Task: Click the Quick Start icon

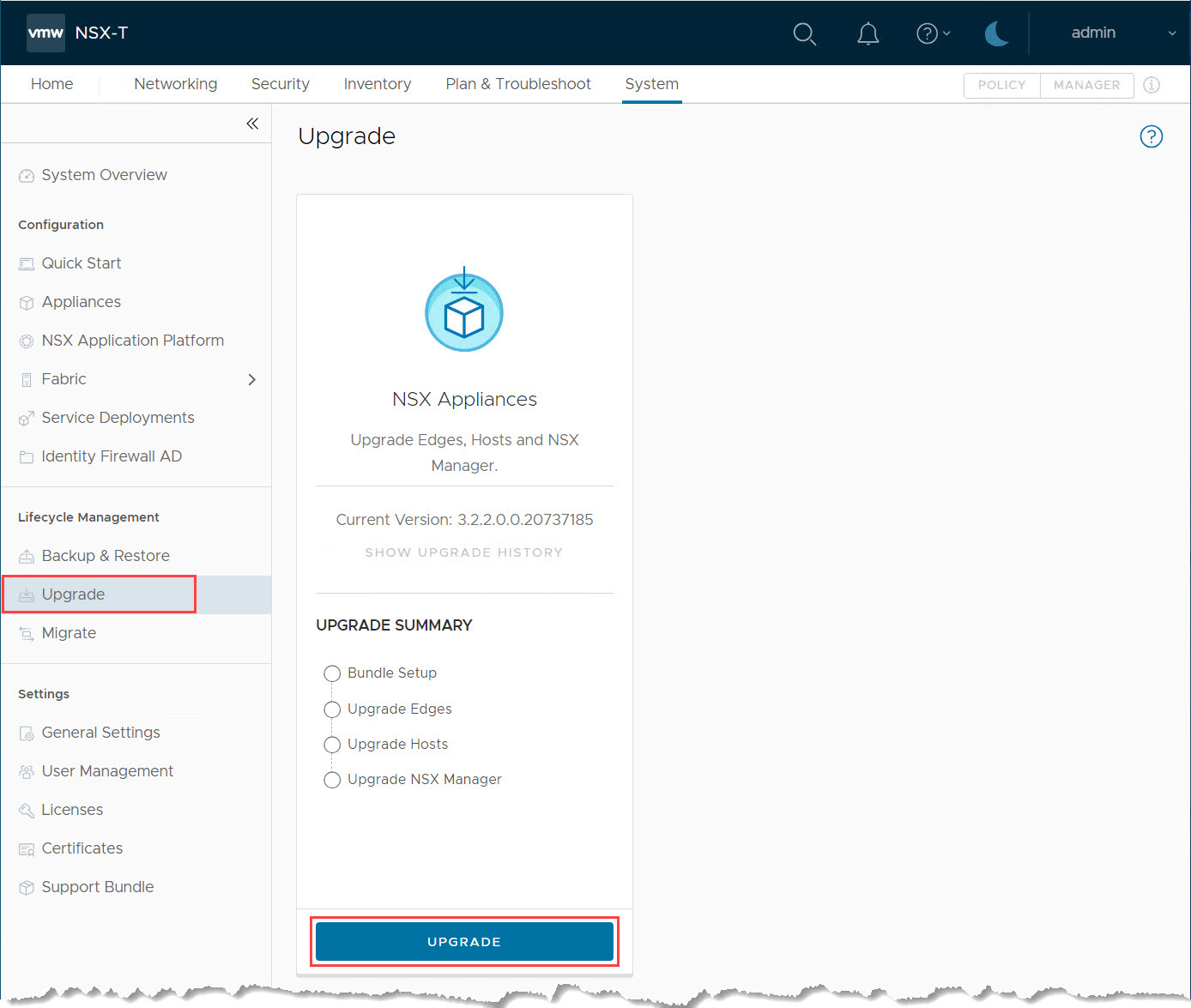Action: coord(27,264)
